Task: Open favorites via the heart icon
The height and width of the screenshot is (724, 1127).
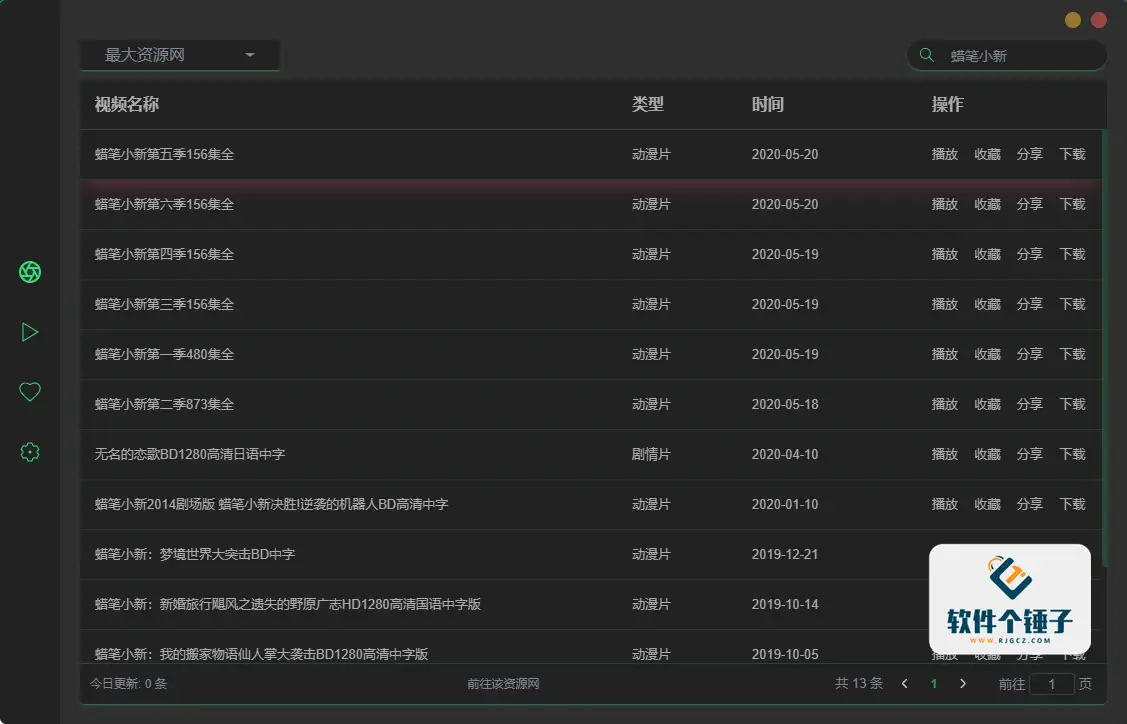Action: (30, 391)
